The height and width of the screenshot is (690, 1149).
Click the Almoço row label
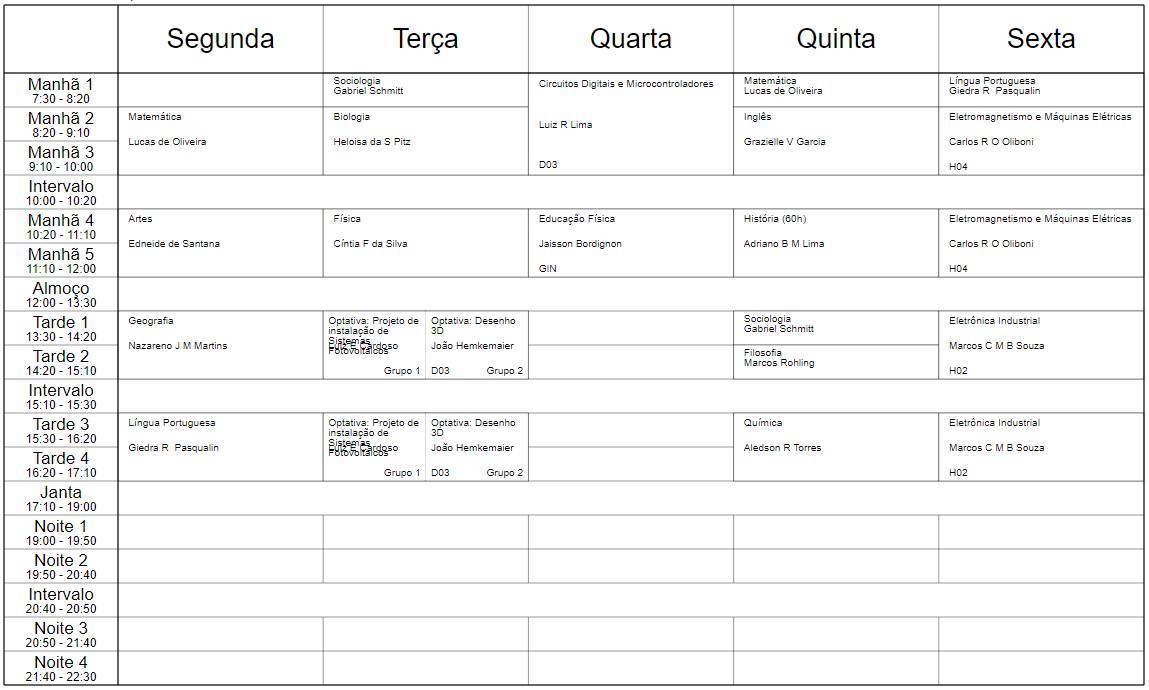tap(61, 294)
